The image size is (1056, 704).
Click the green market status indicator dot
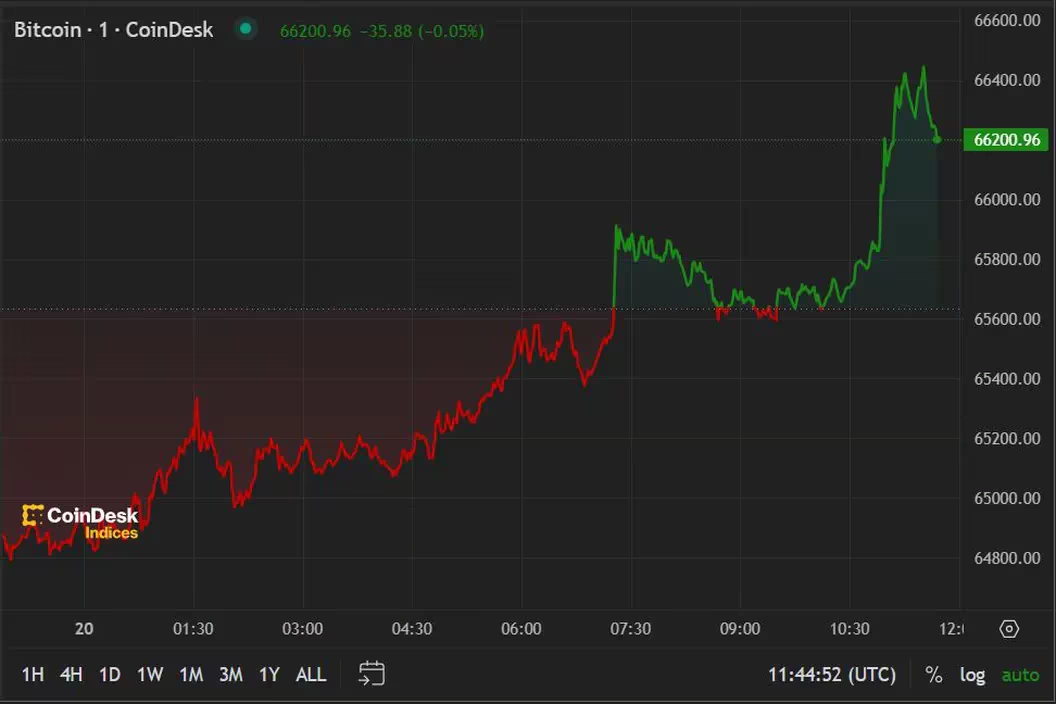pyautogui.click(x=245, y=30)
